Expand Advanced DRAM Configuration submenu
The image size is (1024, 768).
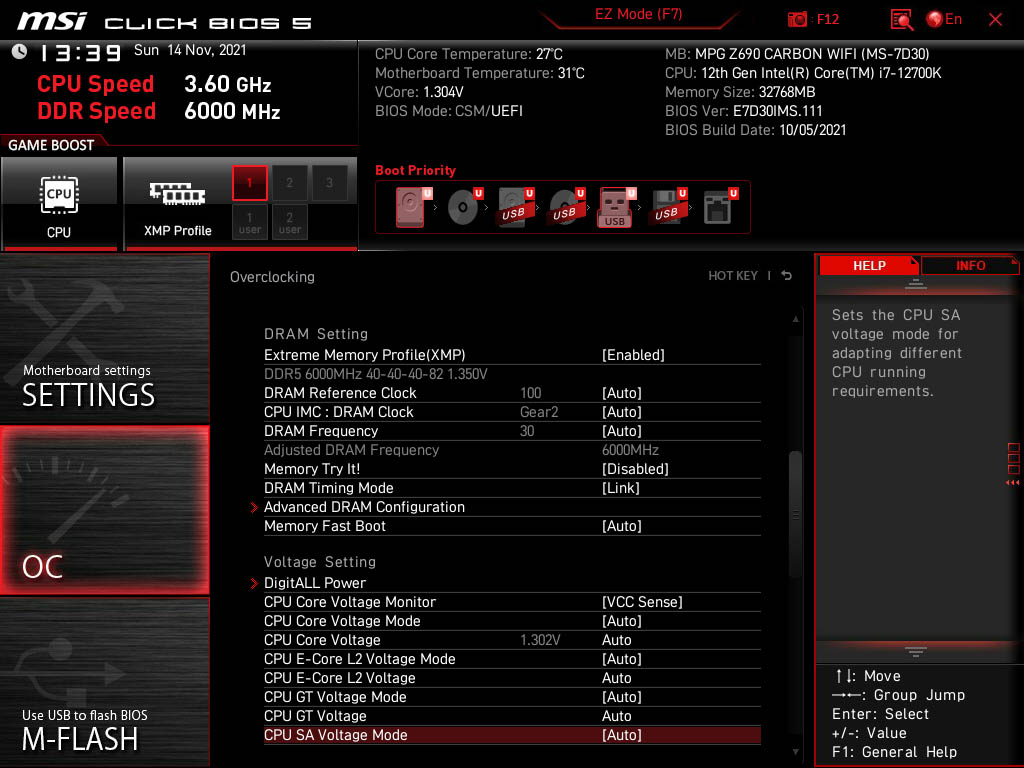(x=364, y=507)
